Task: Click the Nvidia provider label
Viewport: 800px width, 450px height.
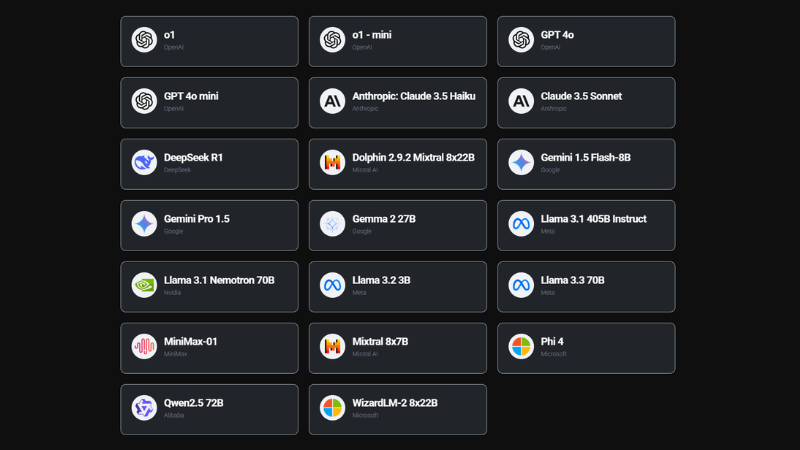Action: [x=172, y=293]
